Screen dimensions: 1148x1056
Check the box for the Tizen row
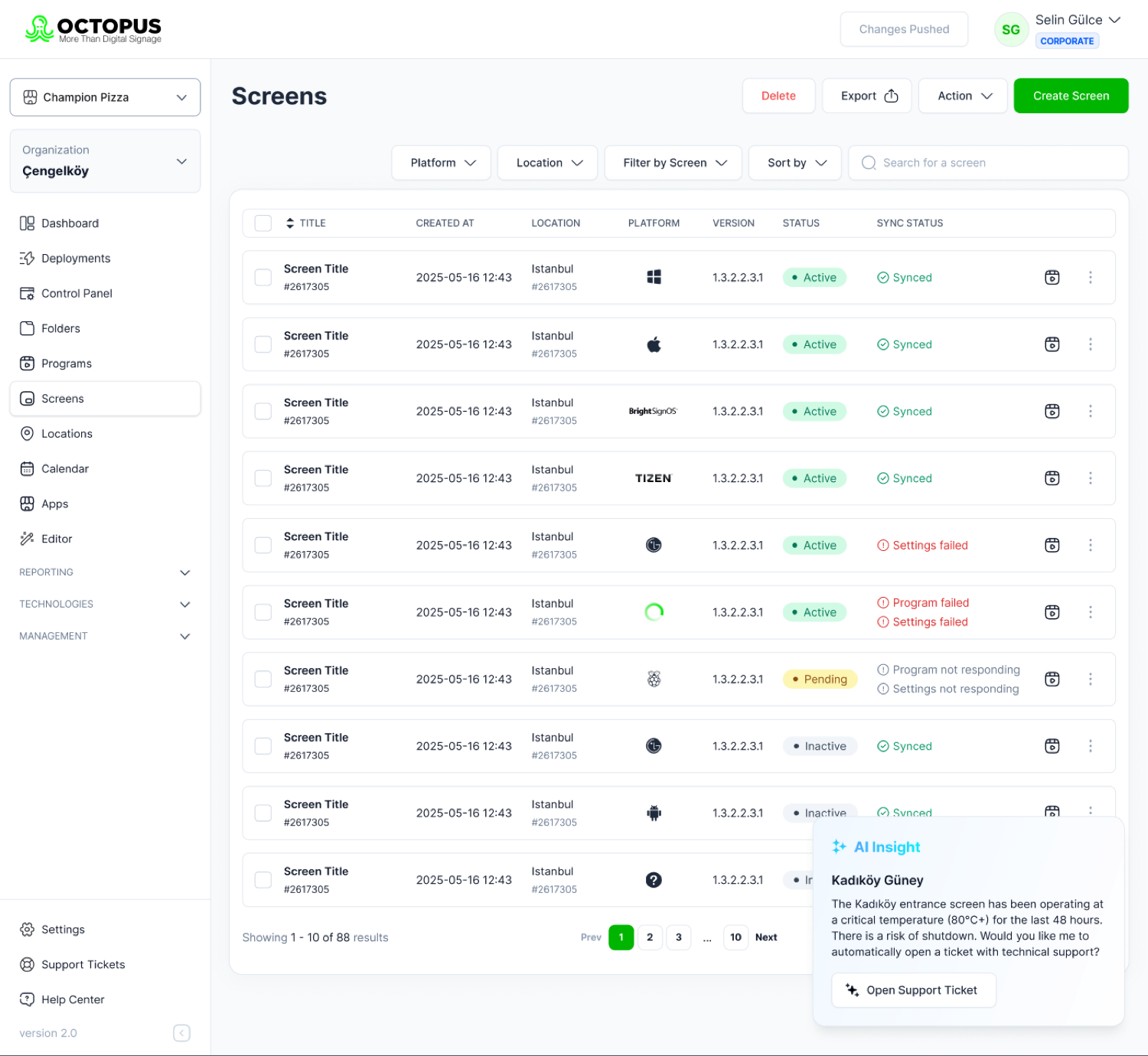pyautogui.click(x=263, y=478)
